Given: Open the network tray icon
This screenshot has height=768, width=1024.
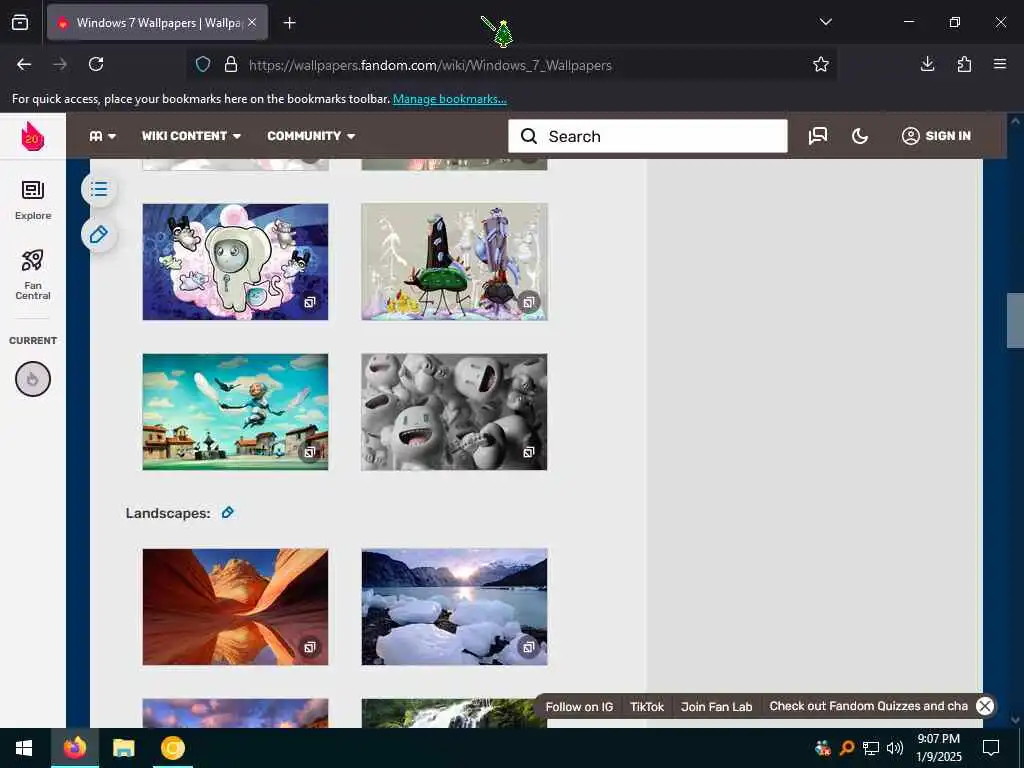Looking at the screenshot, I should coord(871,748).
